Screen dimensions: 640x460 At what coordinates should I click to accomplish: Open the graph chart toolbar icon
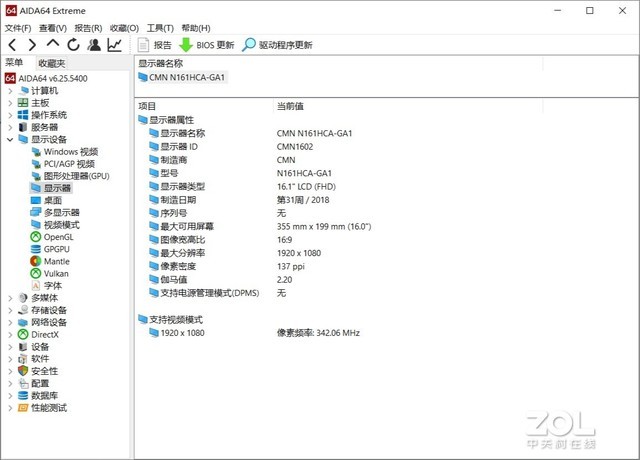pyautogui.click(x=115, y=44)
